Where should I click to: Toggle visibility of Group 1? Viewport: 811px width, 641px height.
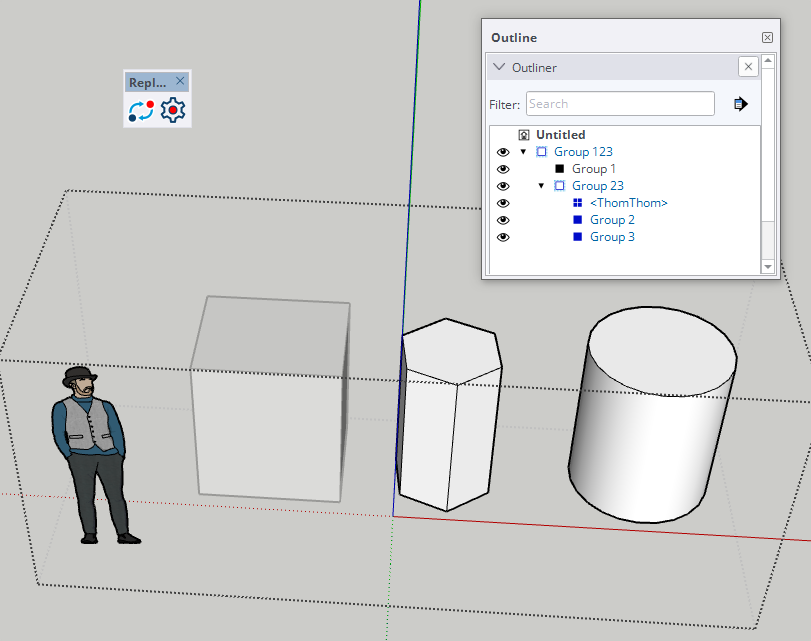[x=503, y=169]
